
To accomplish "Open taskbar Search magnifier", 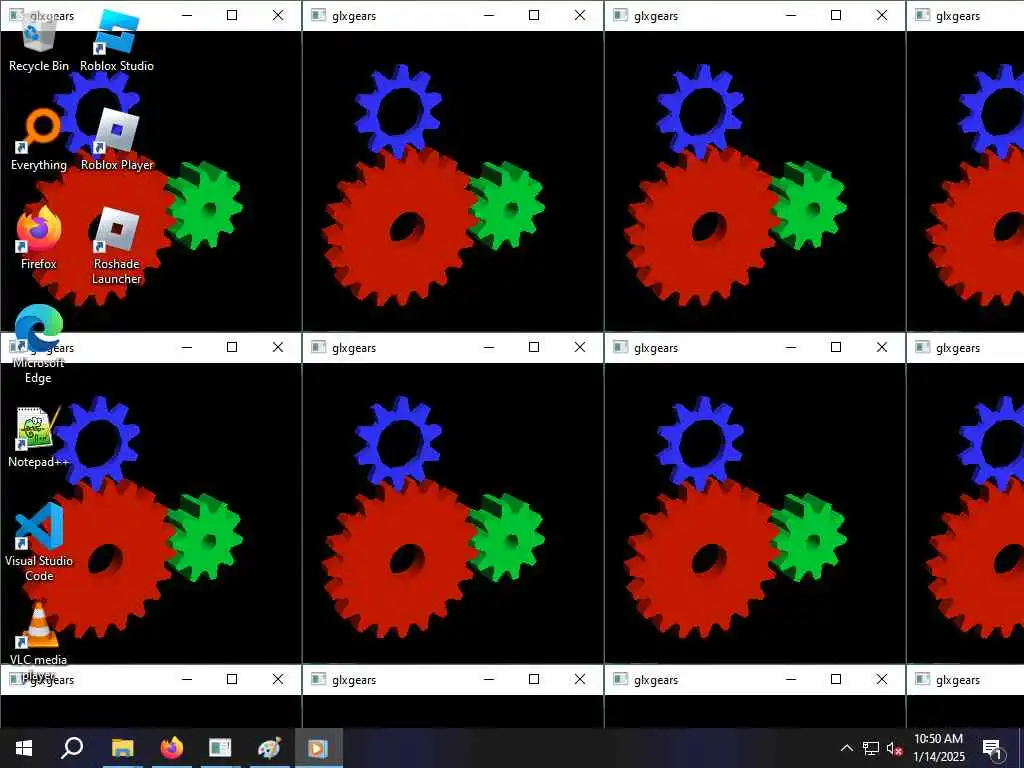I will click(x=72, y=748).
